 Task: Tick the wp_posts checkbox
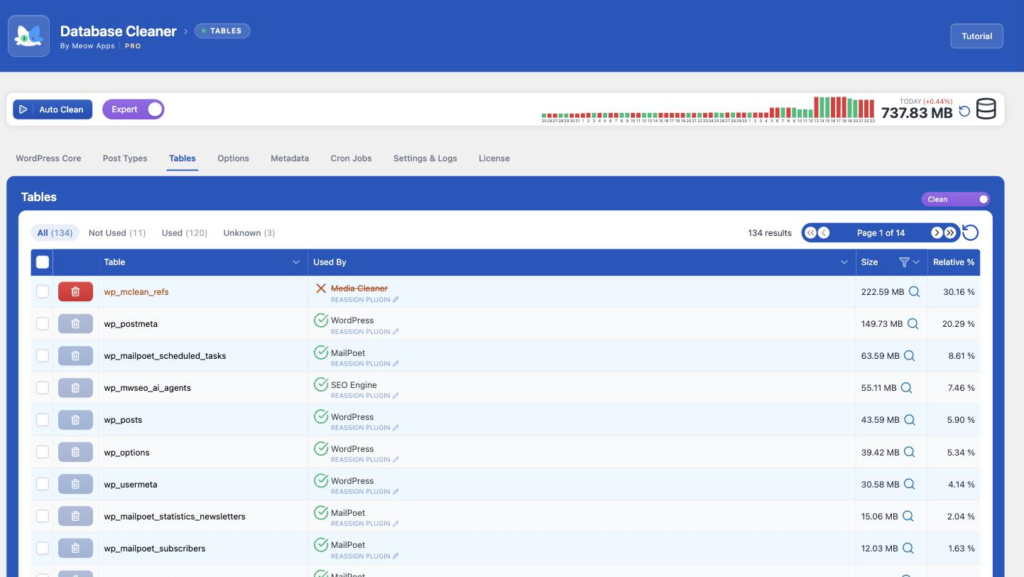(x=42, y=420)
